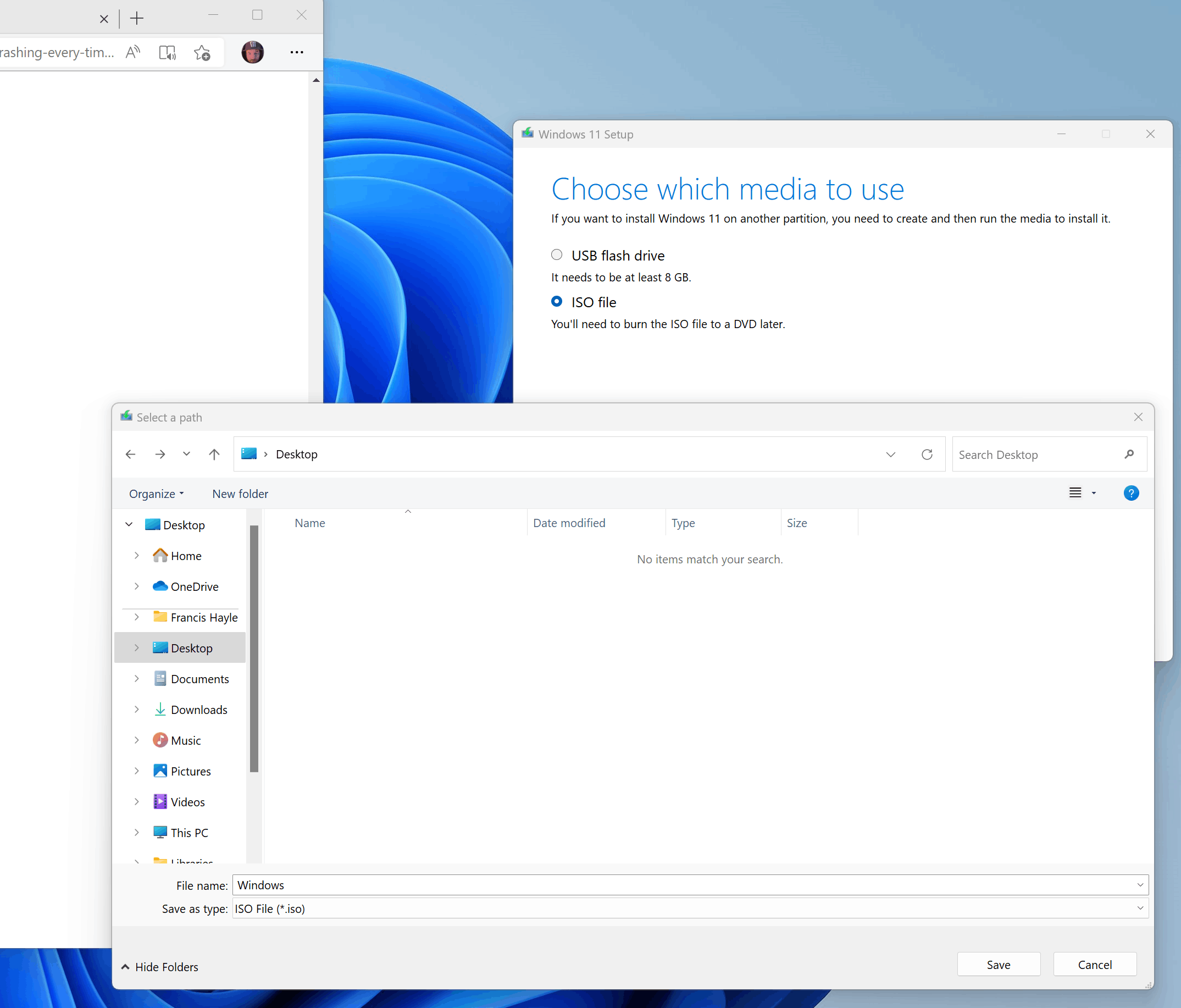Open the recent locations chevron
Image resolution: width=1181 pixels, height=1008 pixels.
(186, 454)
